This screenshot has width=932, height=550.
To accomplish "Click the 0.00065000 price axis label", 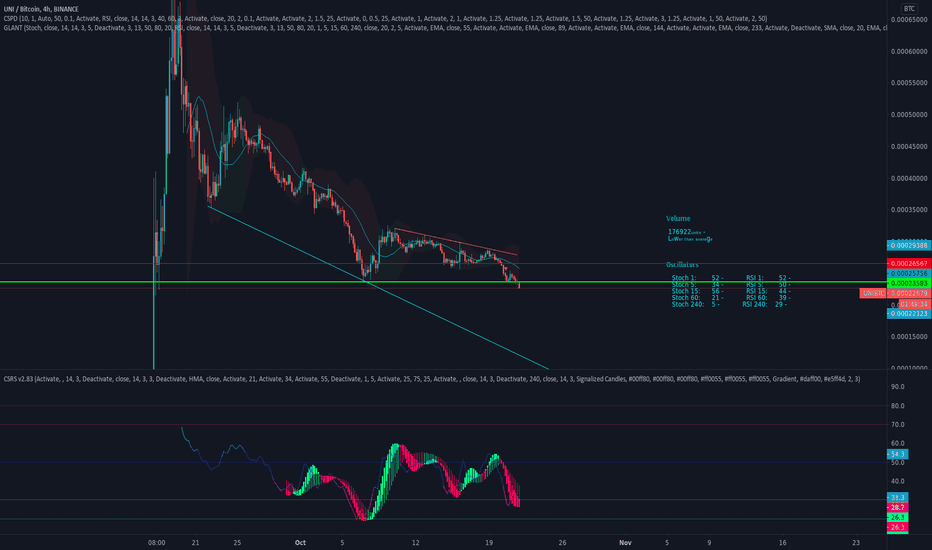I will coord(909,20).
